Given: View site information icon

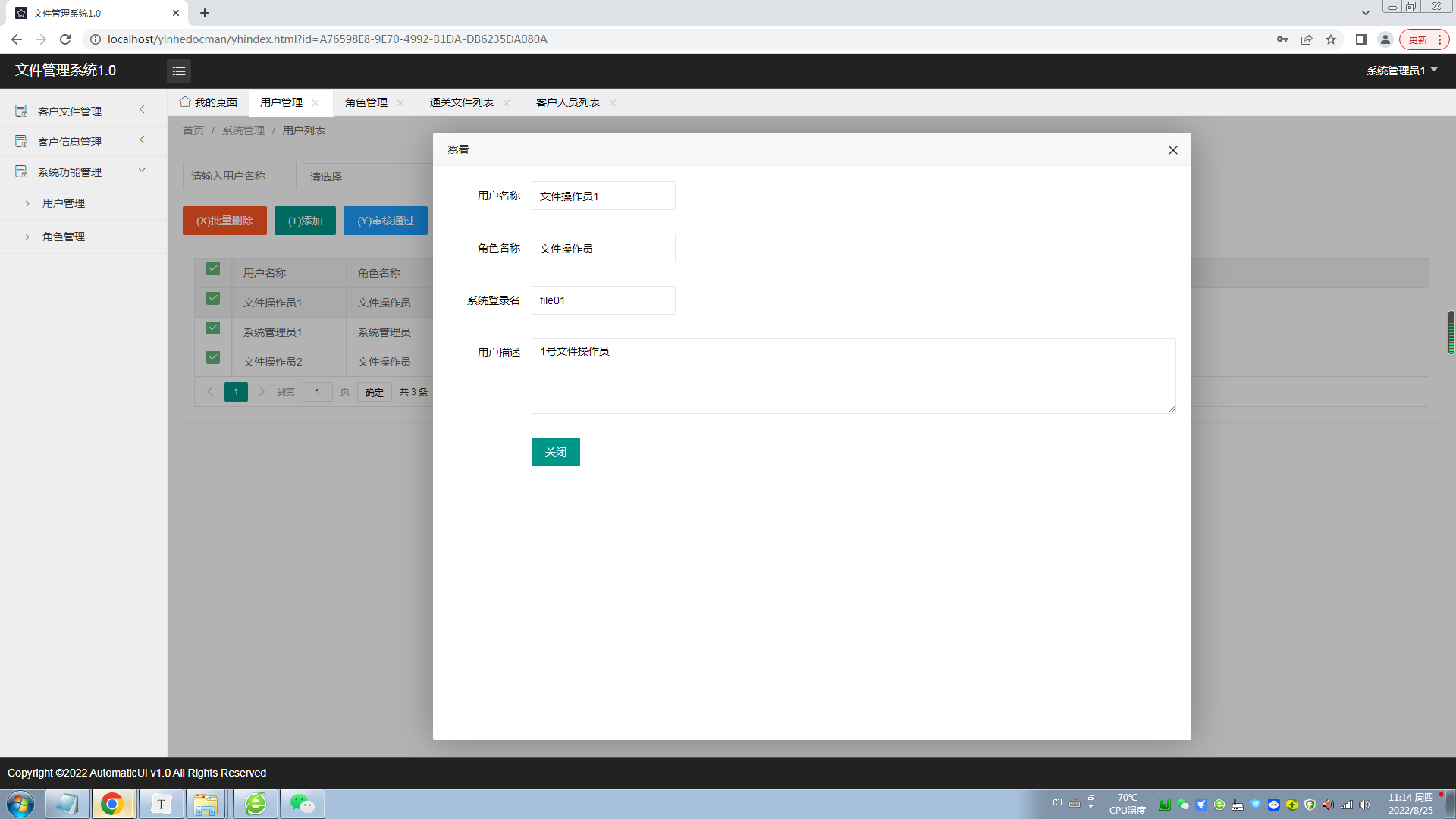Looking at the screenshot, I should pyautogui.click(x=96, y=39).
